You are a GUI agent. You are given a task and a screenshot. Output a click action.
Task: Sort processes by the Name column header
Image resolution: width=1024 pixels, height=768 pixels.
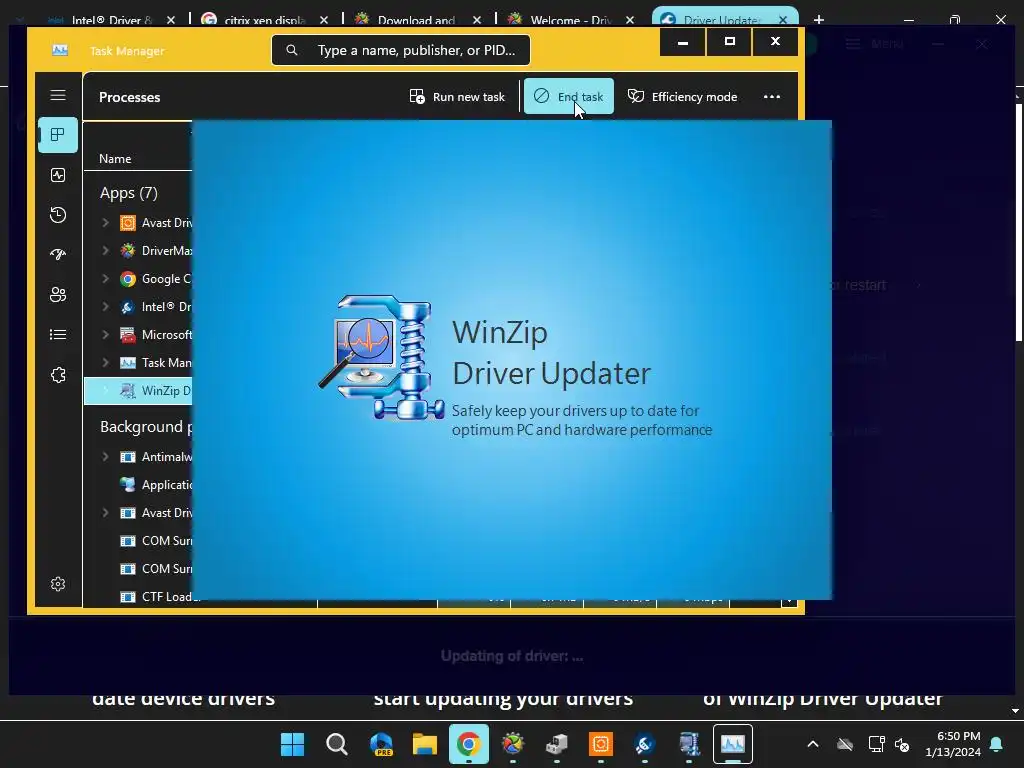(x=115, y=159)
